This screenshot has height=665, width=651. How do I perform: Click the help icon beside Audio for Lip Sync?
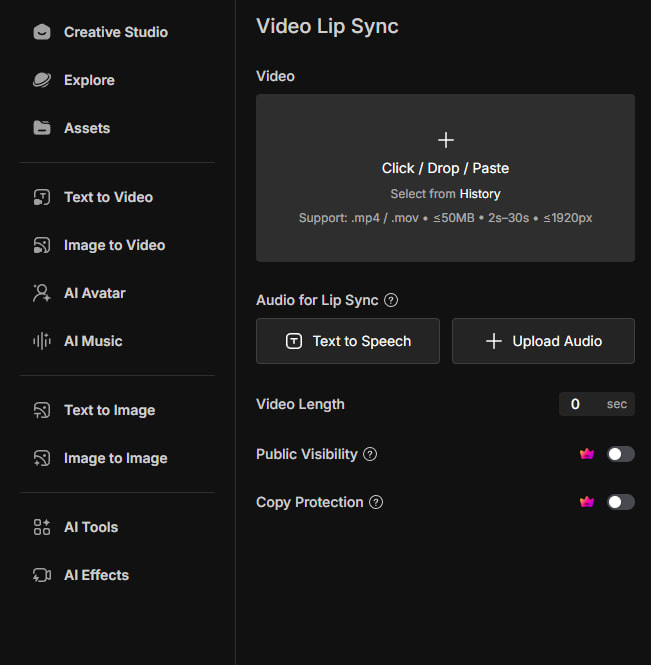pyautogui.click(x=391, y=300)
